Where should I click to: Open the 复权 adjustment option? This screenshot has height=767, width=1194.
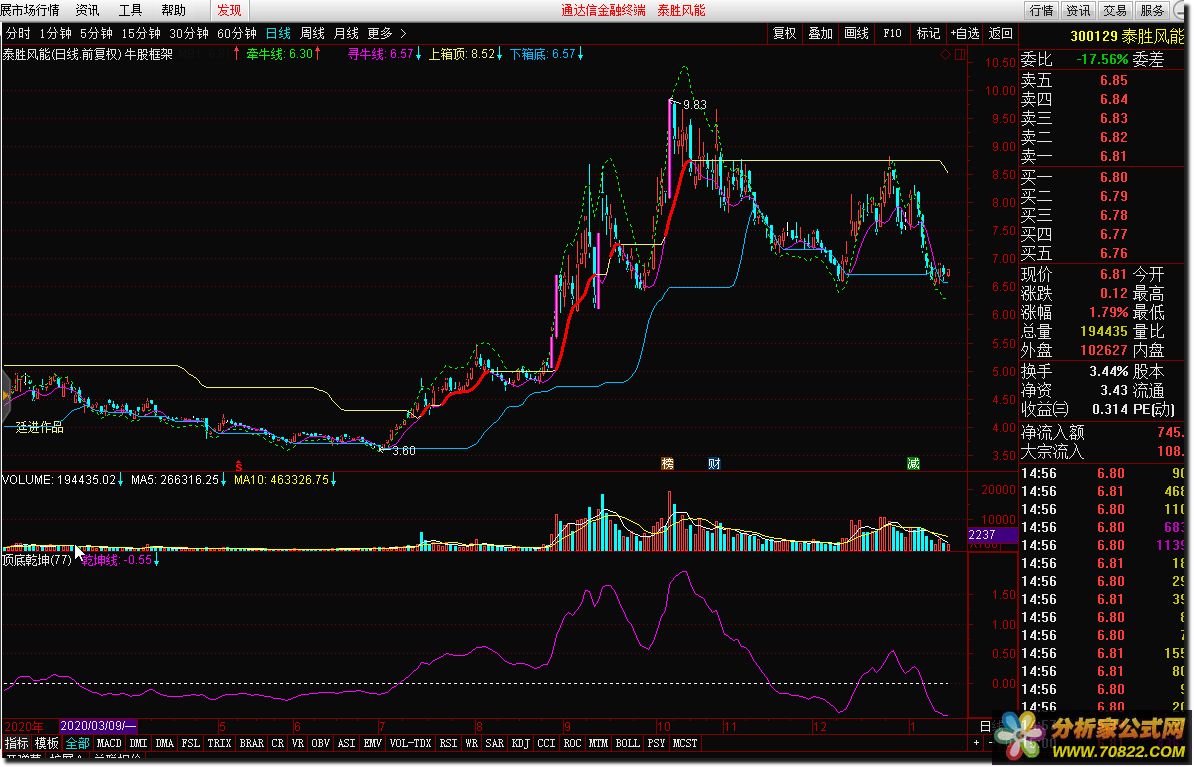784,34
